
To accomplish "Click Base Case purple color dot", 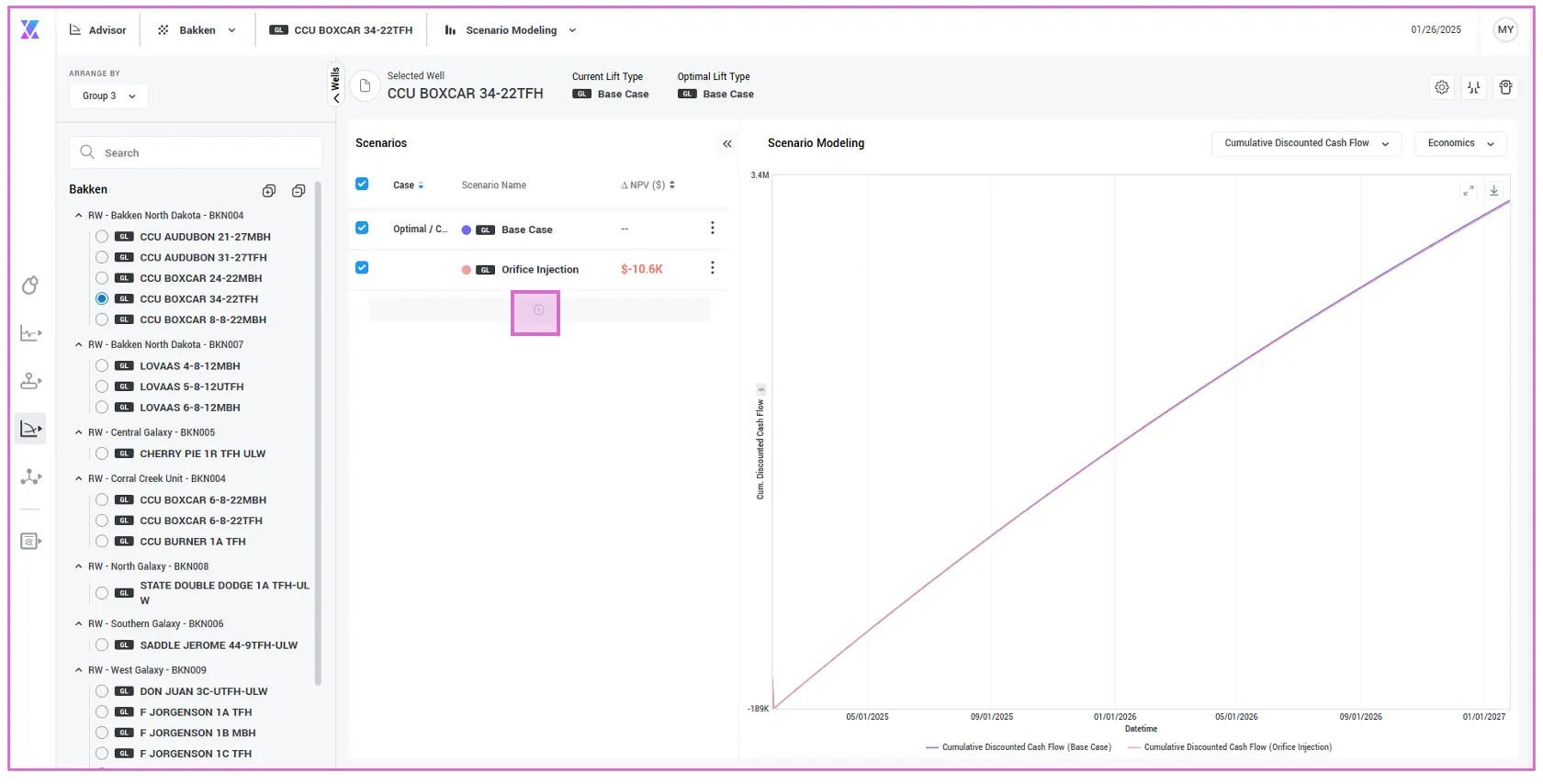I will (467, 230).
